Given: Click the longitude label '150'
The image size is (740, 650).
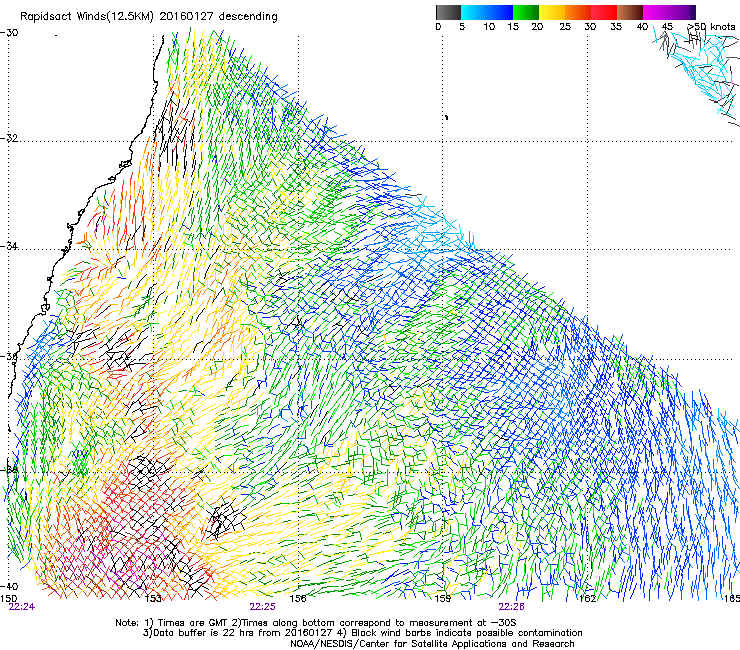Looking at the screenshot, I should tap(8, 598).
